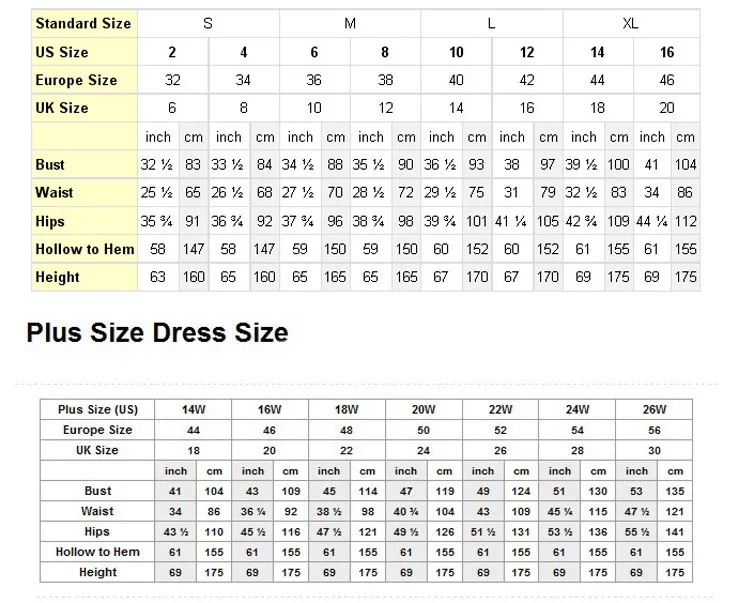The width and height of the screenshot is (750, 603).
Task: Click the Height label in the plus size chart
Action: 98,572
